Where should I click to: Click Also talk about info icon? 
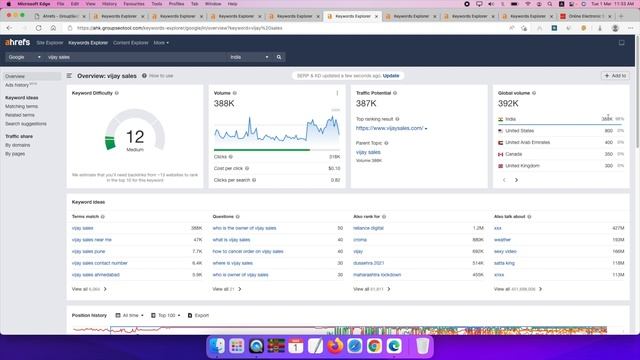tap(529, 217)
